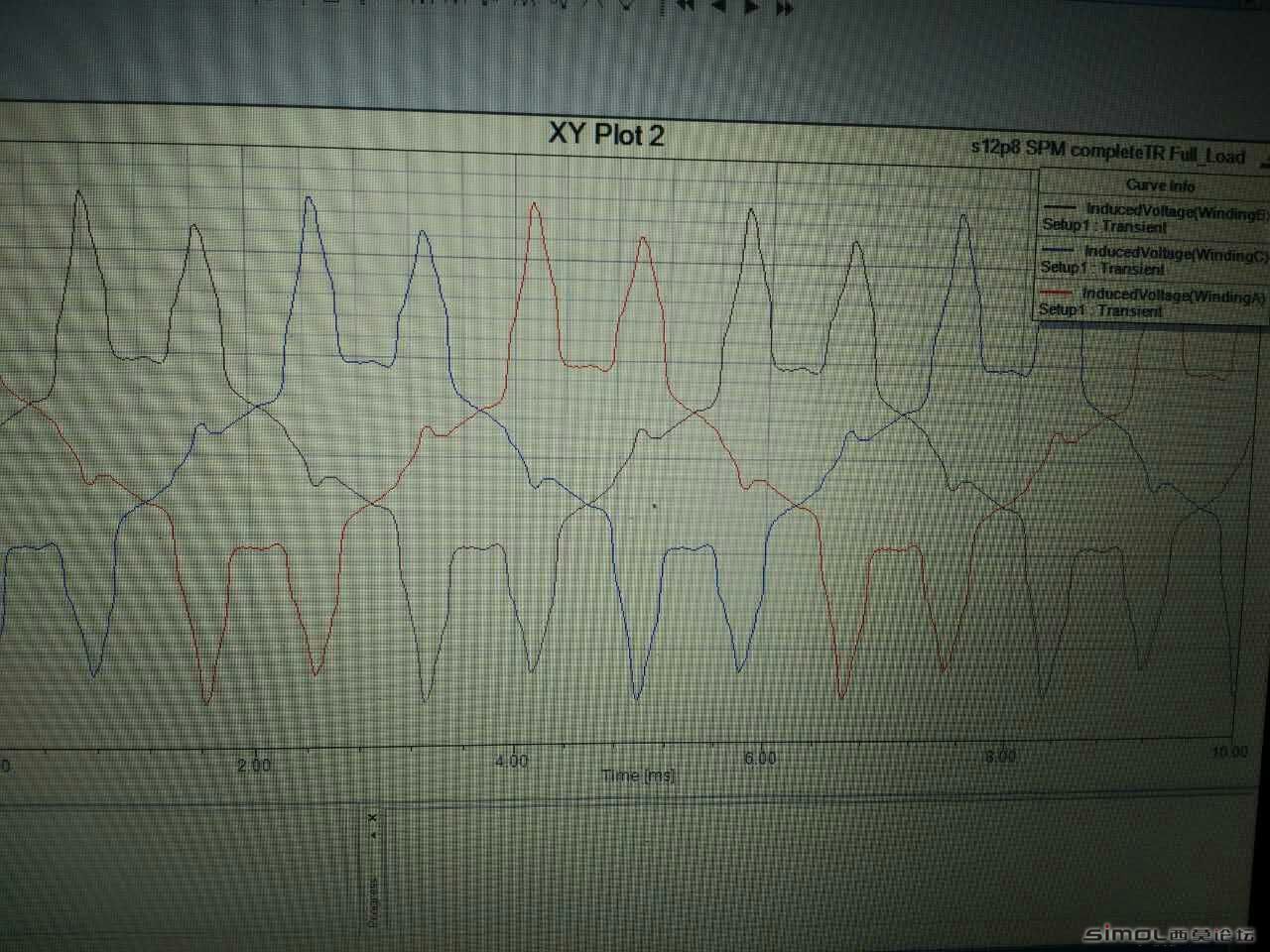Click the play forward arrow button
1270x952 pixels.
click(752, 7)
